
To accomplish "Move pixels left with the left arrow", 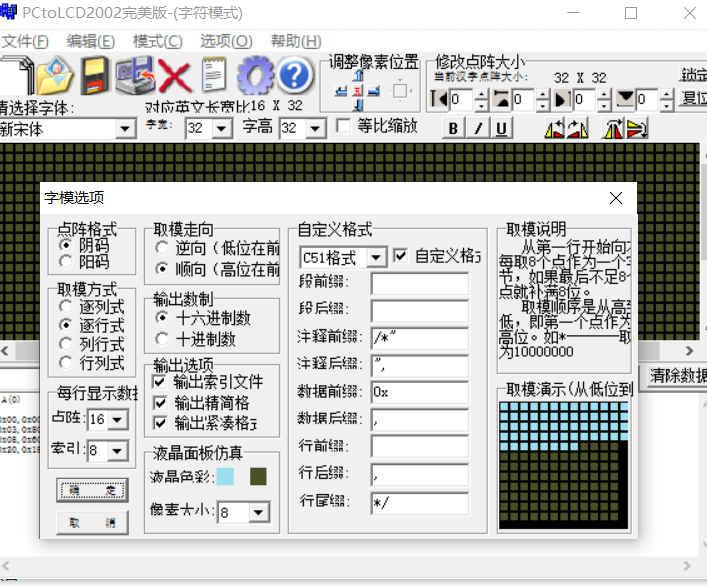I will (341, 92).
